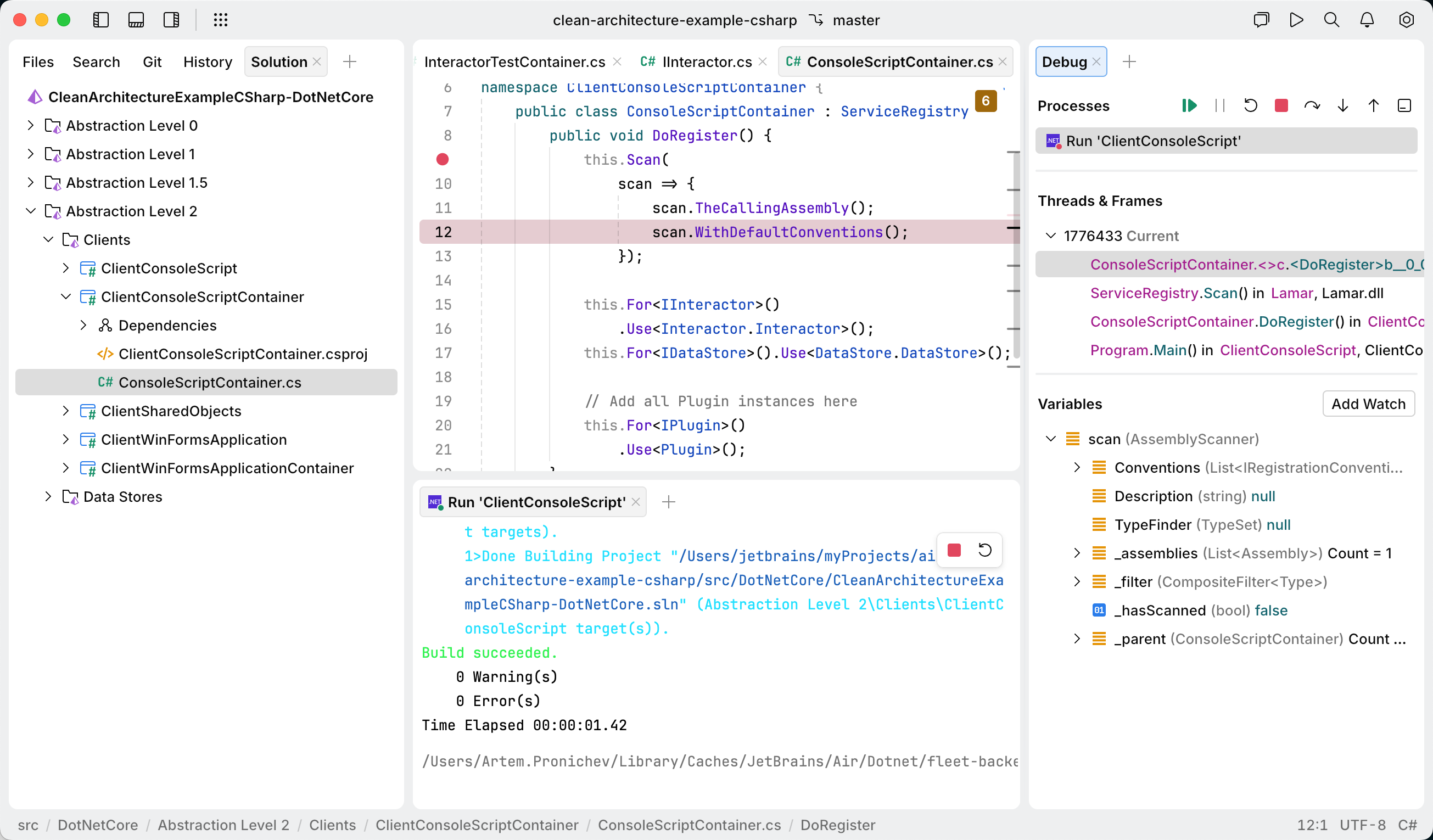Image resolution: width=1433 pixels, height=840 pixels.
Task: Open the Git view in the sidebar
Action: pyautogui.click(x=152, y=61)
